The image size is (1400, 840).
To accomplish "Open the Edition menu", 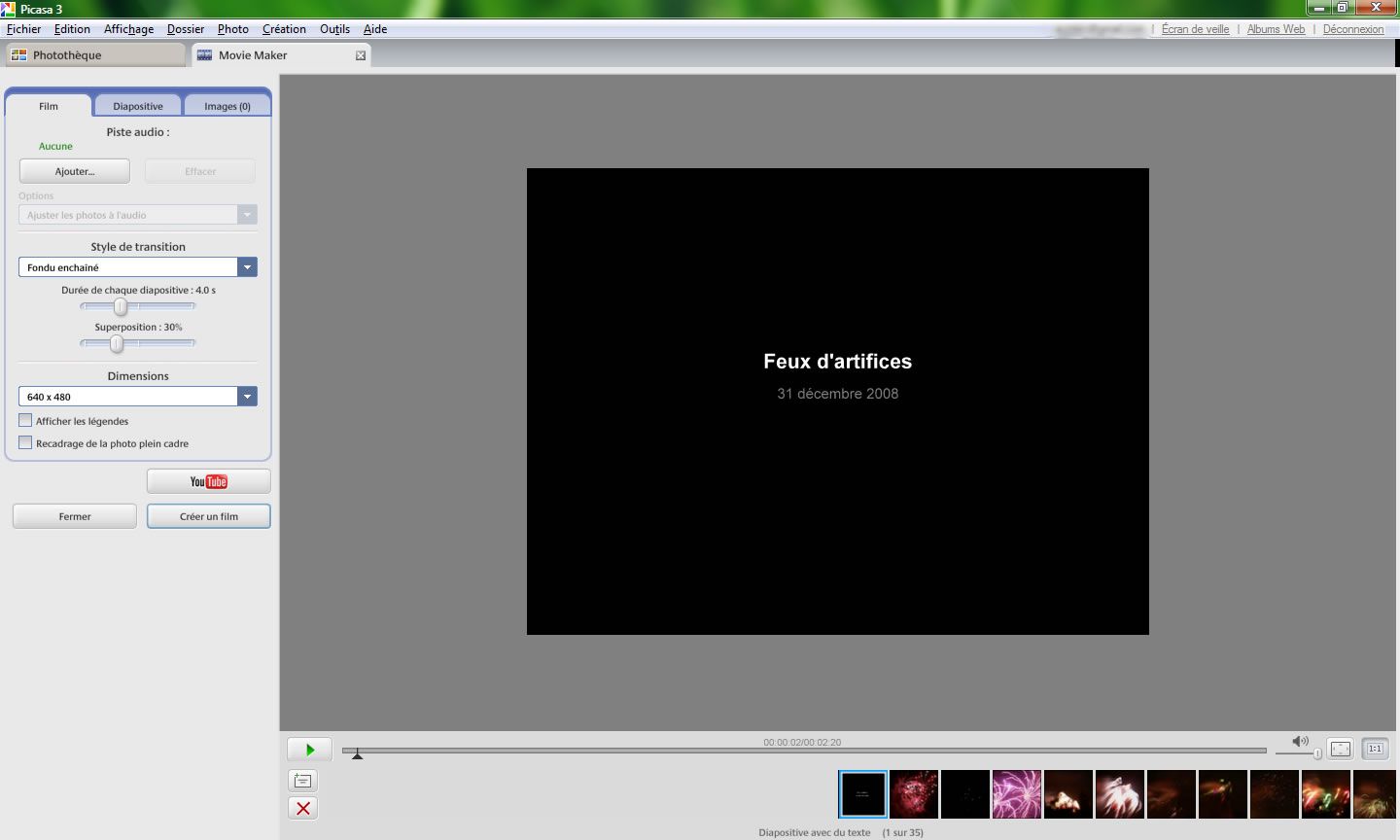I will pyautogui.click(x=72, y=29).
